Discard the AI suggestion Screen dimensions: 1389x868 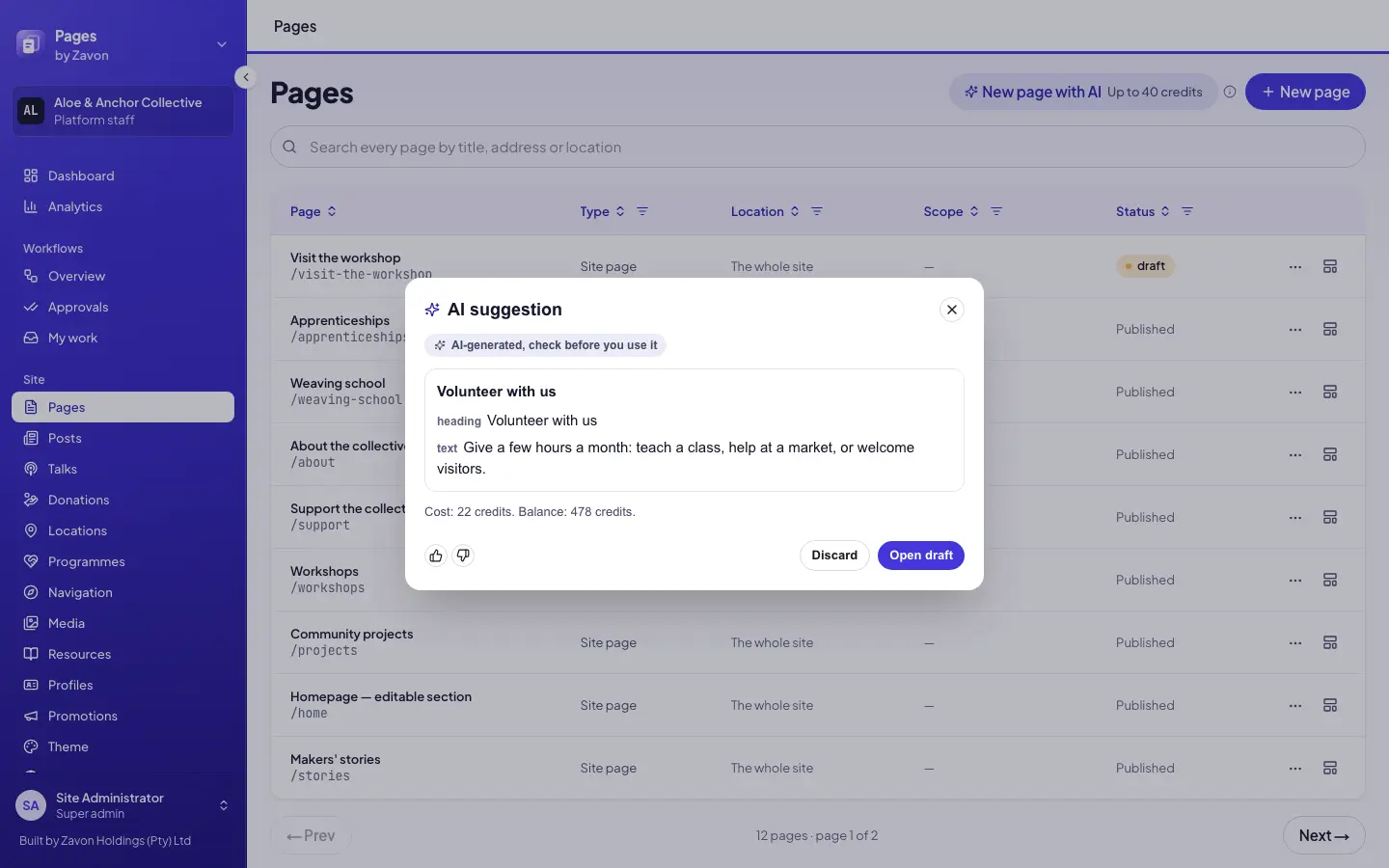pyautogui.click(x=834, y=556)
